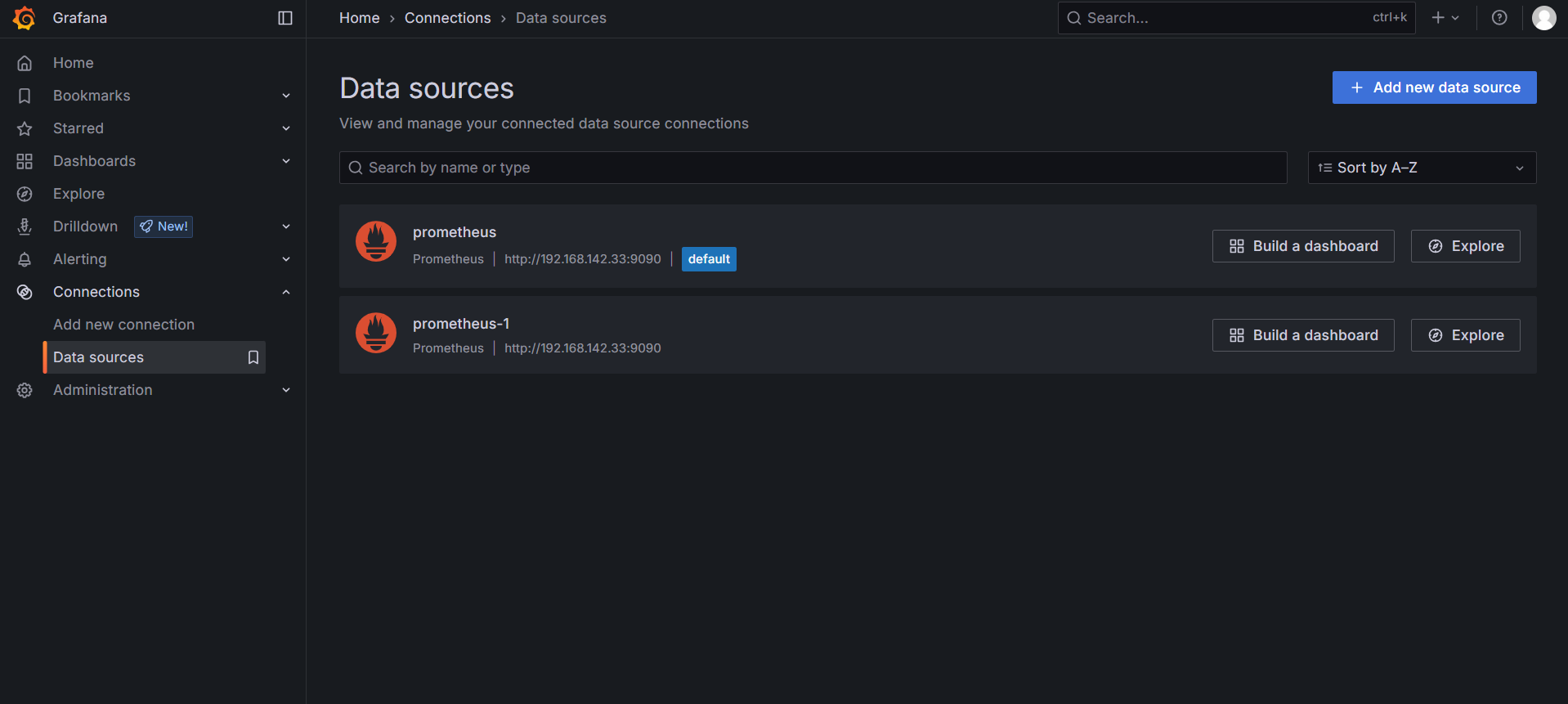
Task: Build a dashboard for prometheus-1
Action: 1303,335
